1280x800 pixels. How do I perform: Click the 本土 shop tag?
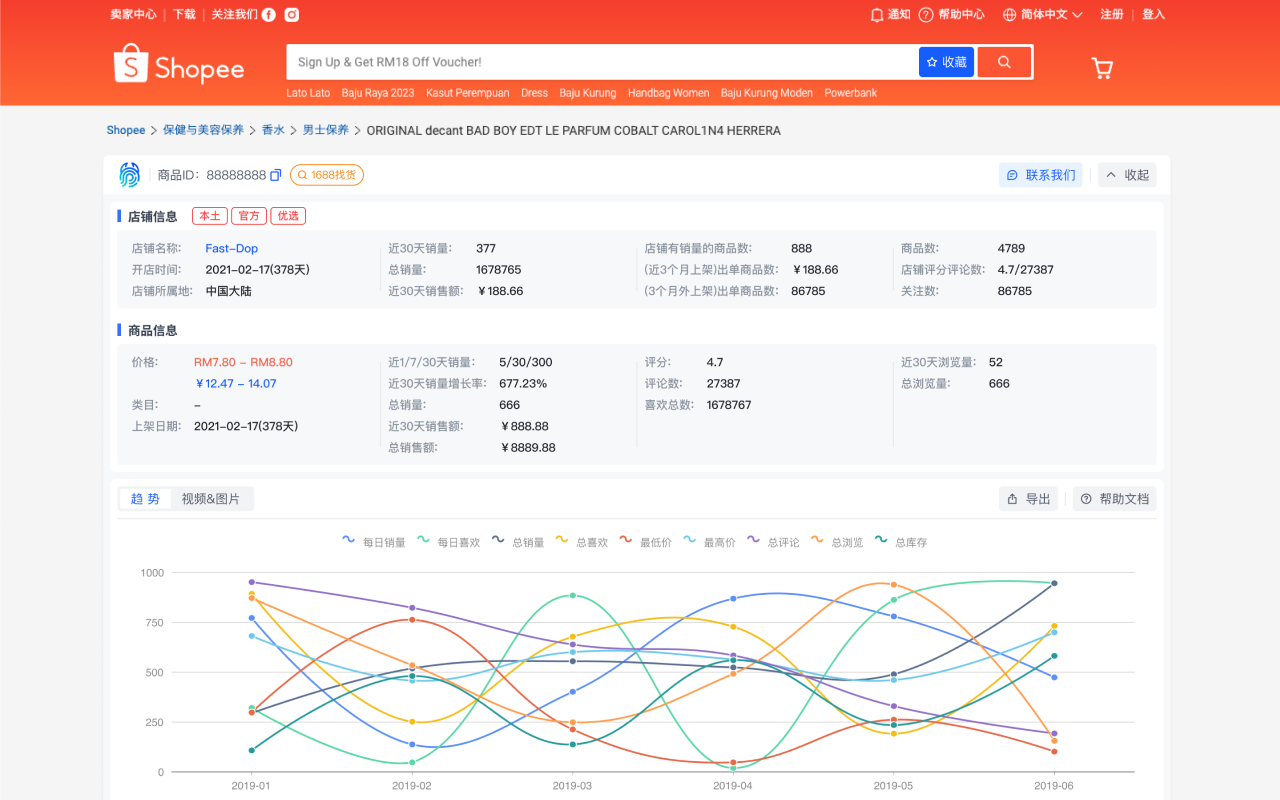(x=209, y=216)
